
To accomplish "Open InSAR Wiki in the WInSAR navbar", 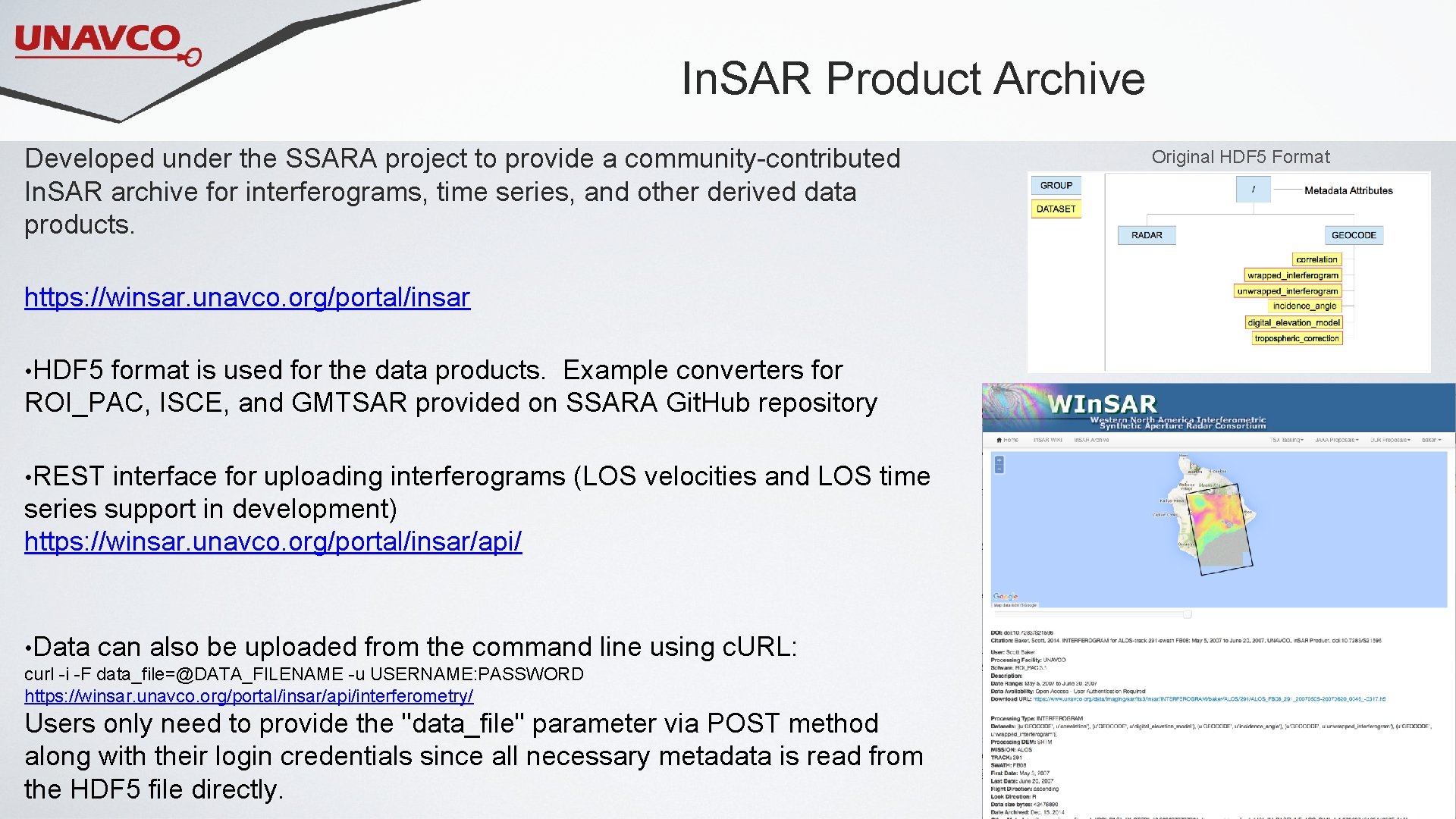I will [x=1047, y=440].
